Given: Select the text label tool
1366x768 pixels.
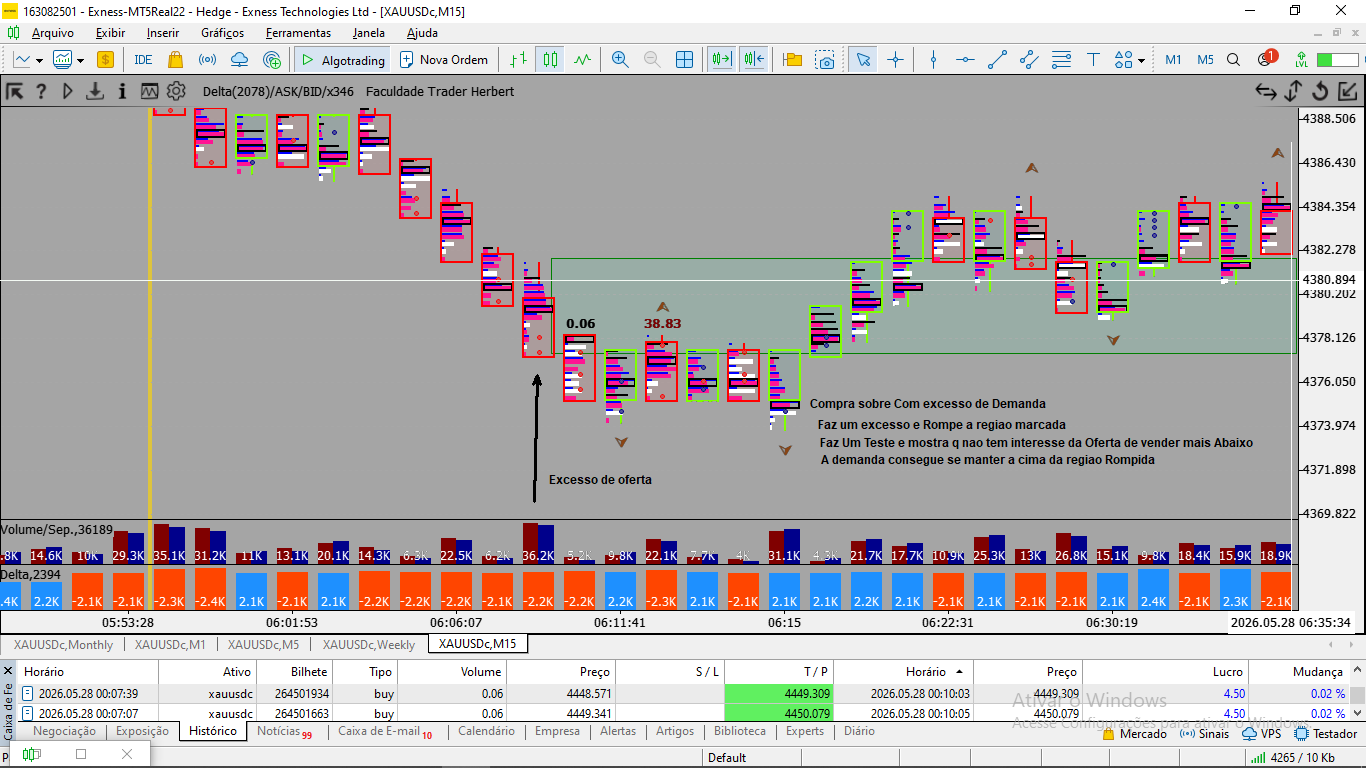Looking at the screenshot, I should [1093, 60].
